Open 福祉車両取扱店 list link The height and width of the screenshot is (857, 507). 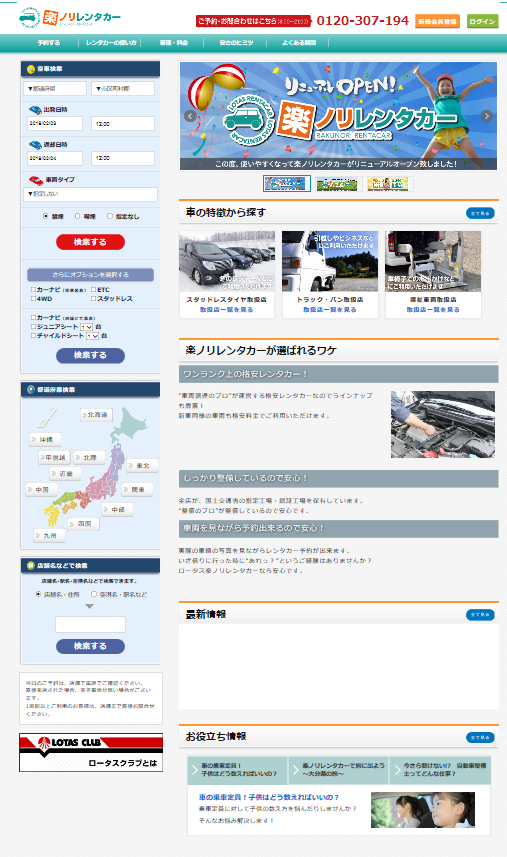[x=433, y=310]
